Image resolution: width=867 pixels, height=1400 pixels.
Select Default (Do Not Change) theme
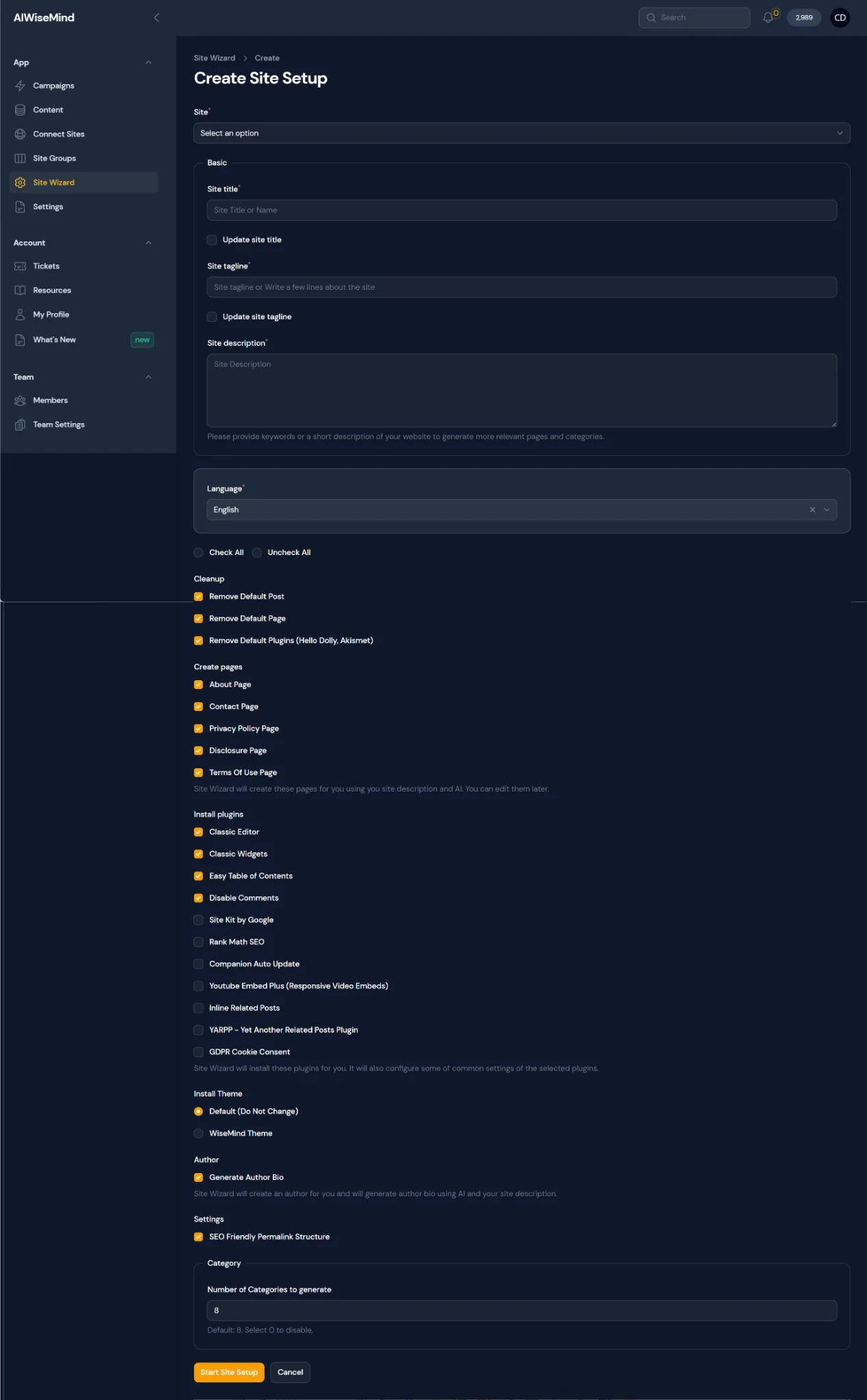coord(198,1112)
